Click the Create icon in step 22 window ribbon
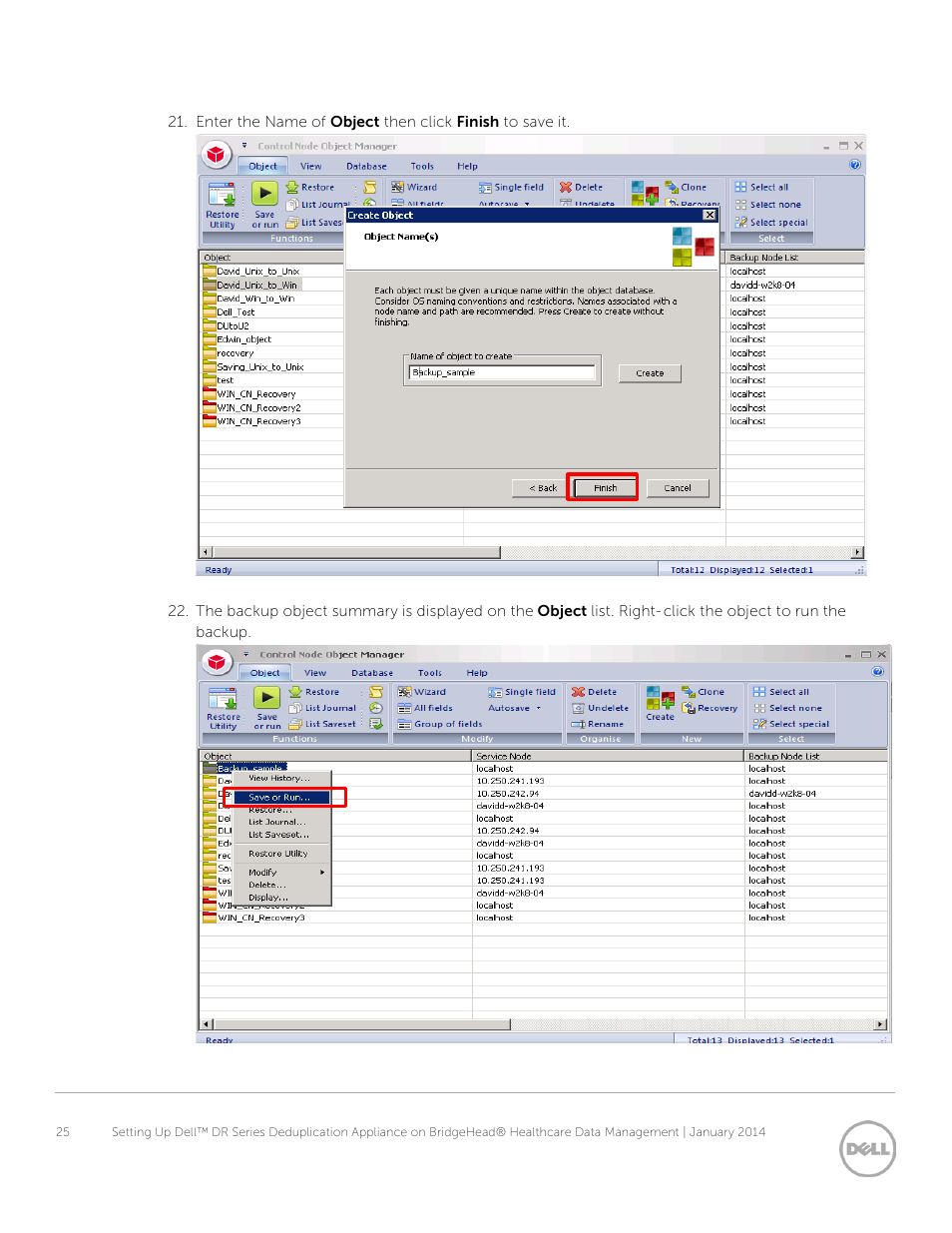This screenshot has height=1233, width=952. (660, 703)
